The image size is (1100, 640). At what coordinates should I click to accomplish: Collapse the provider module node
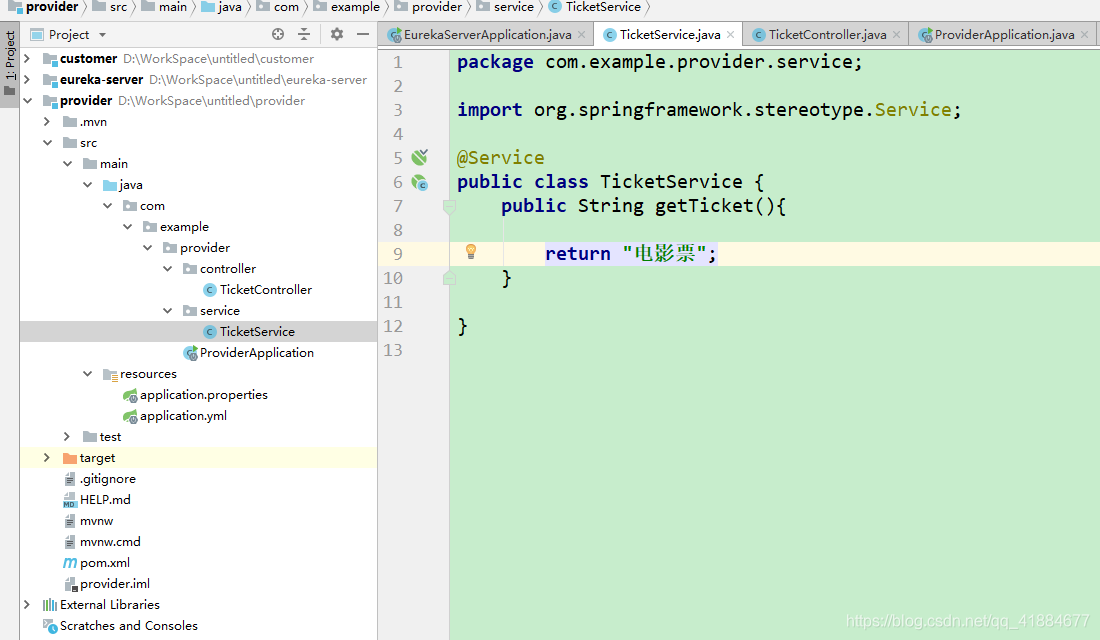point(27,101)
